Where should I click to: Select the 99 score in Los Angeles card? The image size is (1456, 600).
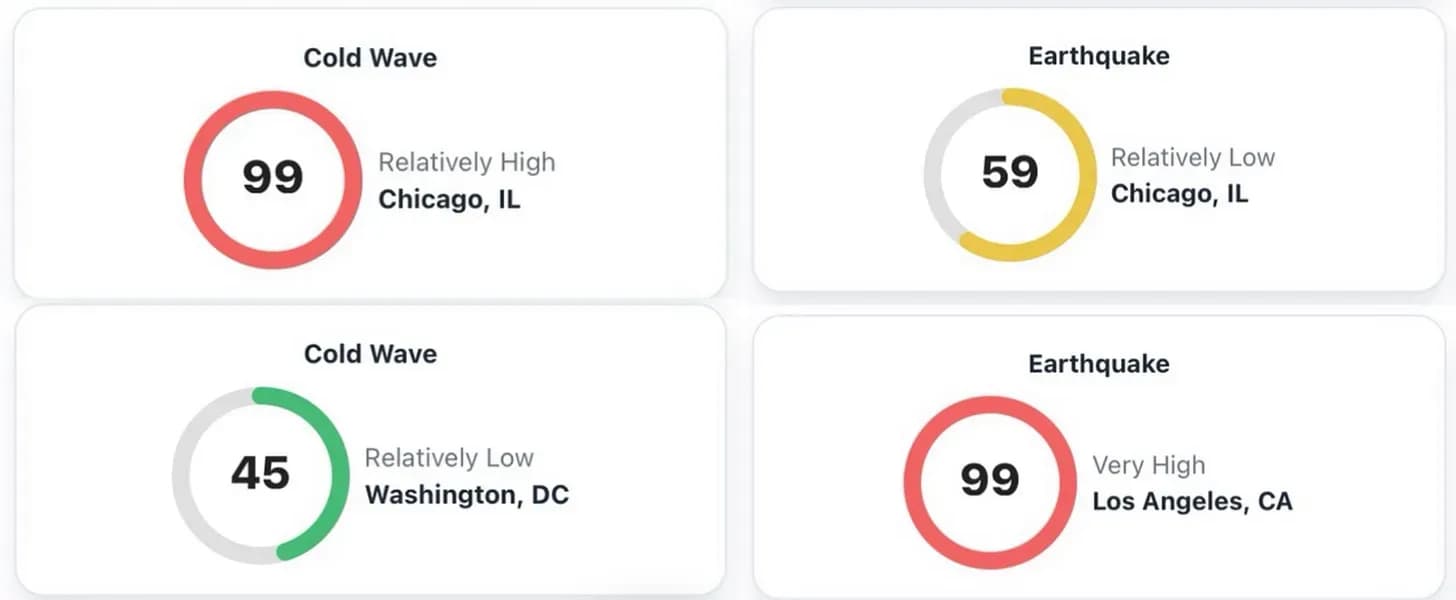click(990, 480)
